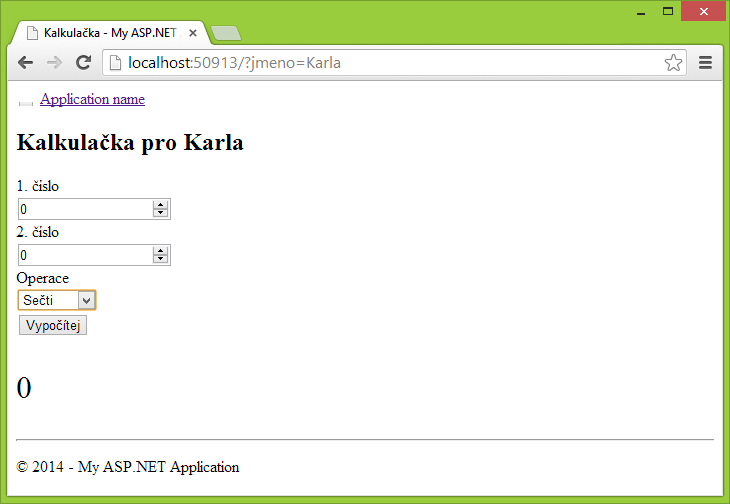Go back using the browser back arrow

26,62
